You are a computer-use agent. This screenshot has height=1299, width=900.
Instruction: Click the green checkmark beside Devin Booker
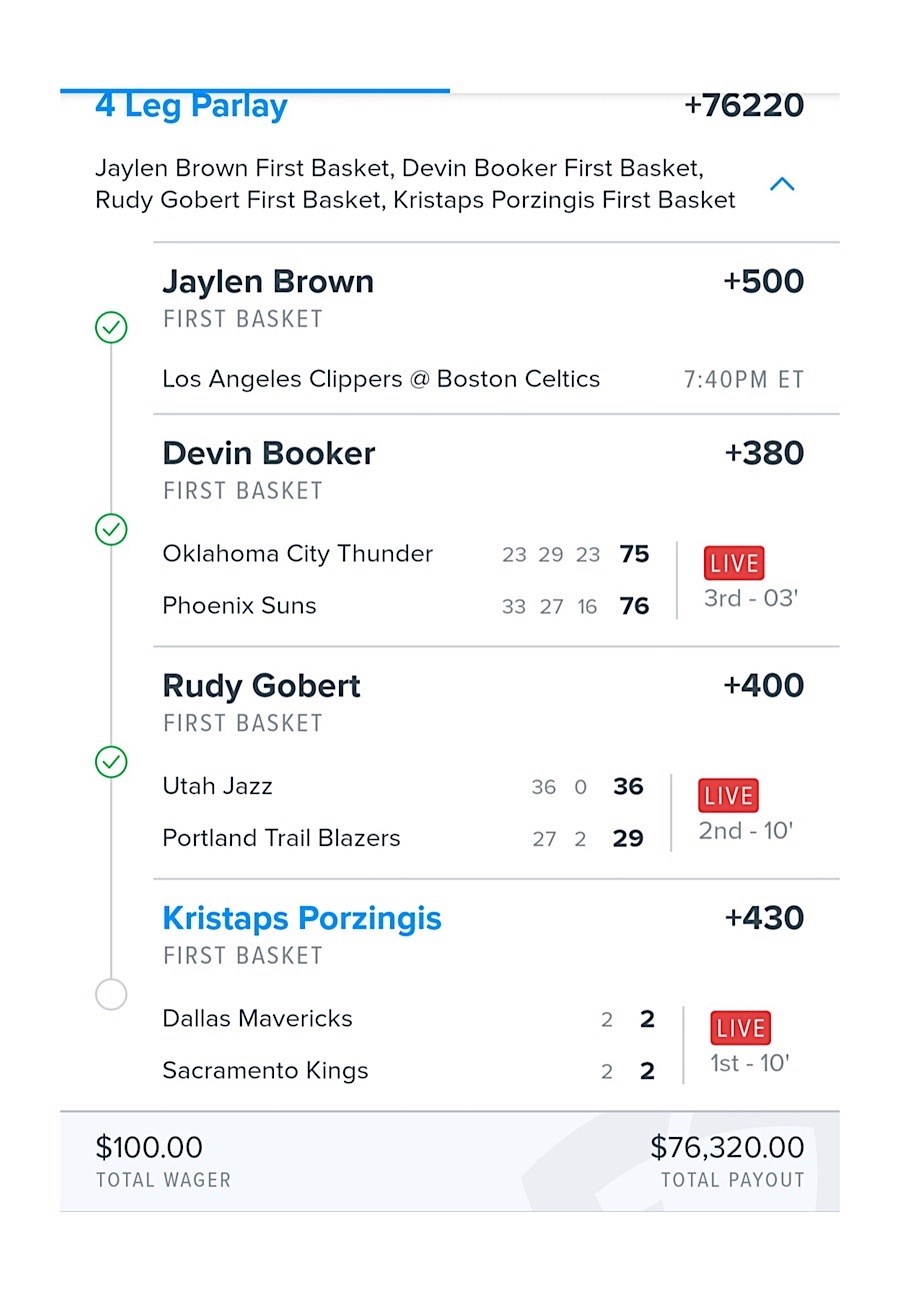pyautogui.click(x=111, y=529)
